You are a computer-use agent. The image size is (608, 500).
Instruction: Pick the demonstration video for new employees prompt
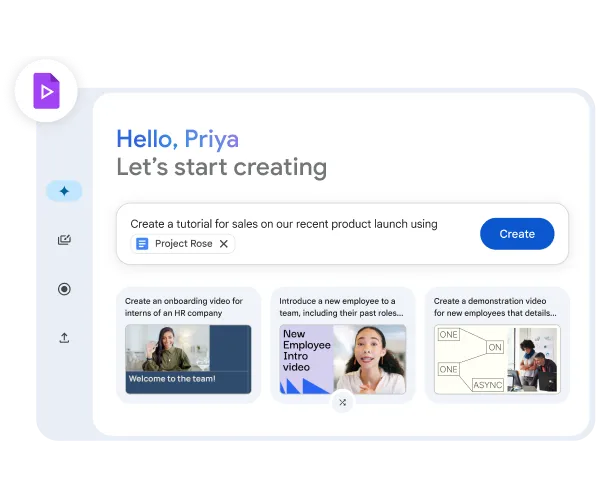pos(496,306)
